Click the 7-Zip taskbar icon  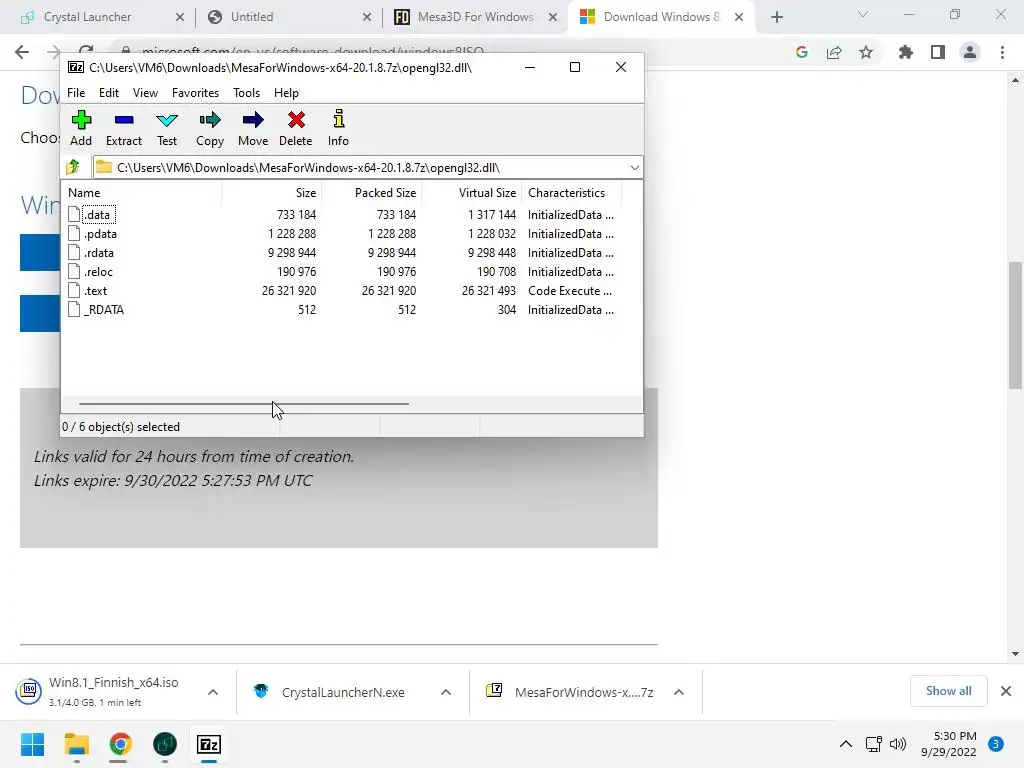click(209, 744)
